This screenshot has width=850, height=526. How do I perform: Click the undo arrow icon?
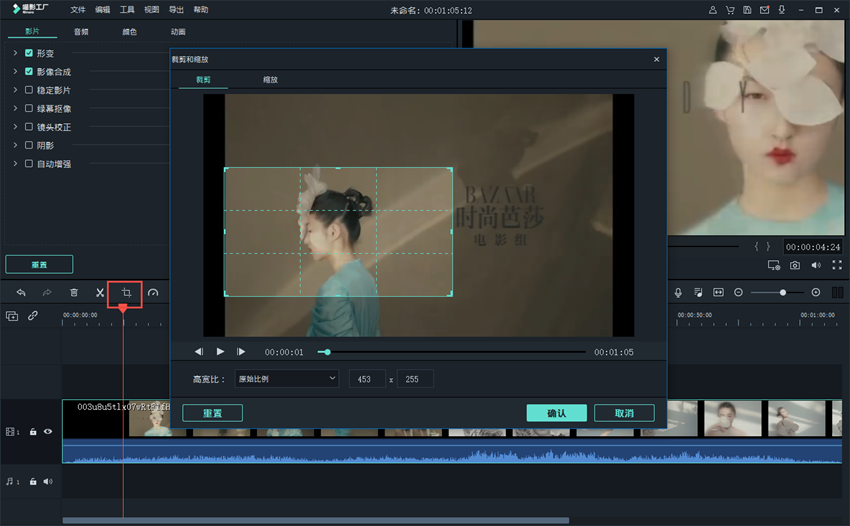pos(21,293)
